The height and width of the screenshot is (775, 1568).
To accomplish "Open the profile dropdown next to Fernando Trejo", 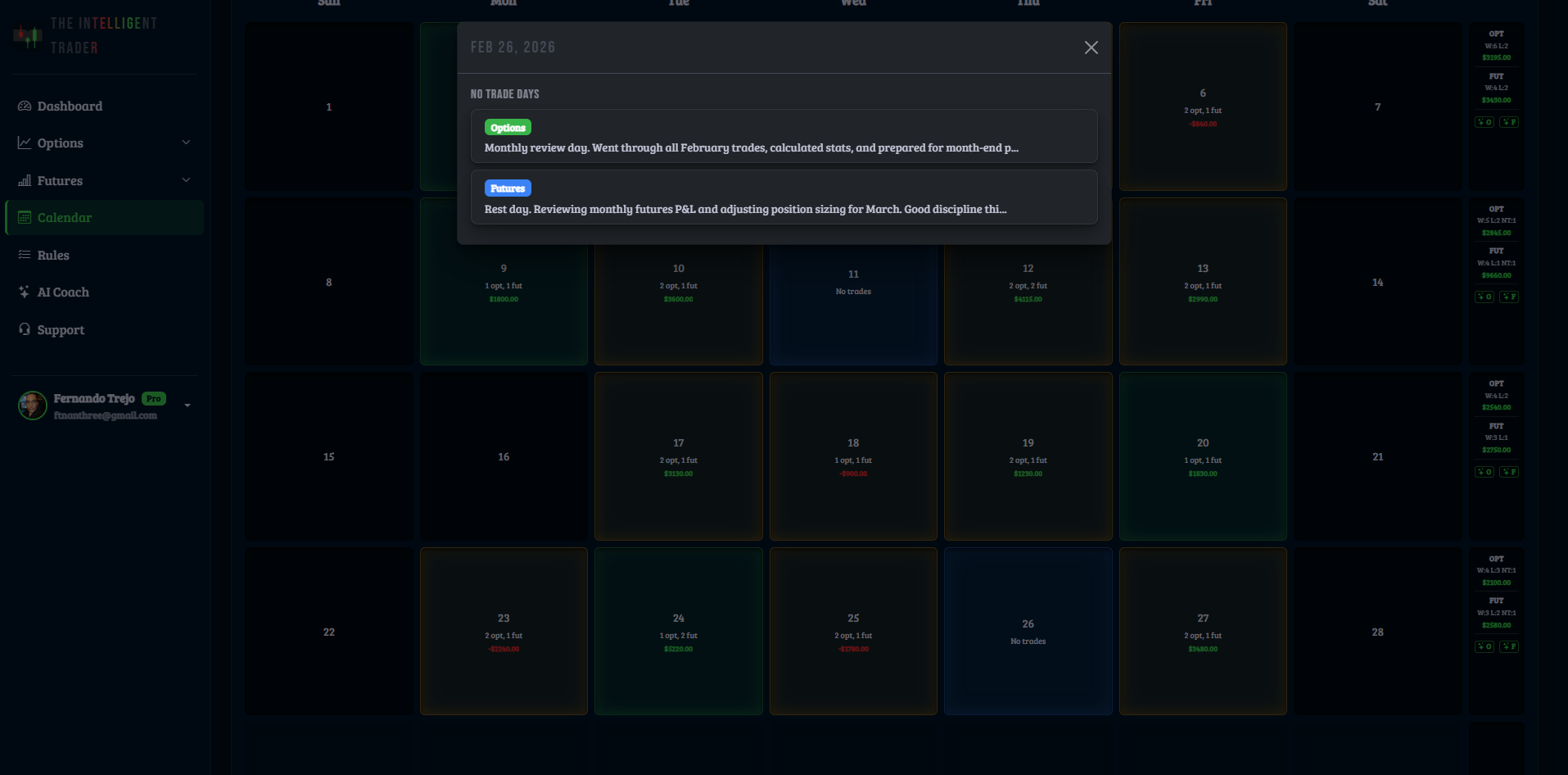I will (188, 404).
